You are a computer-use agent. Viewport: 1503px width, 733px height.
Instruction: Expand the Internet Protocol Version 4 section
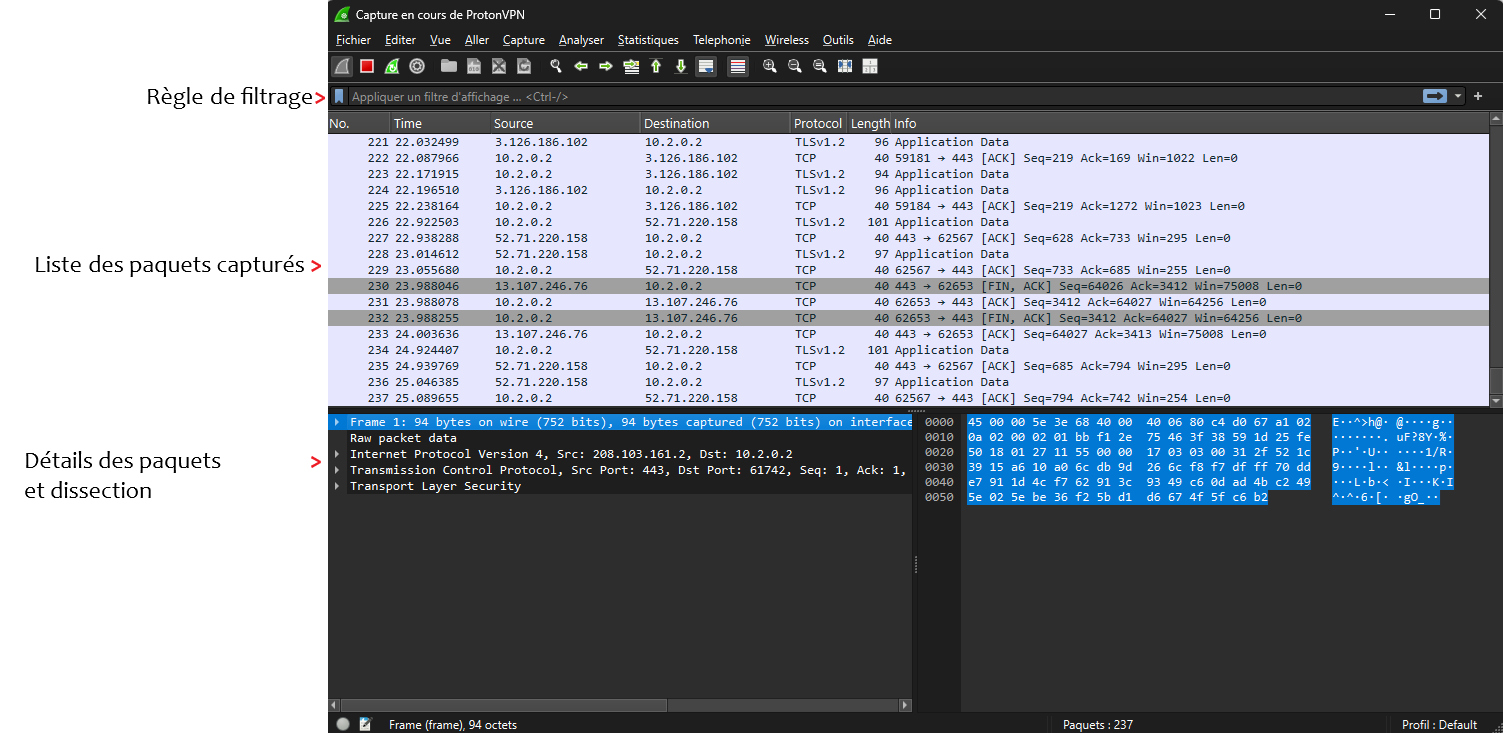[x=338, y=454]
